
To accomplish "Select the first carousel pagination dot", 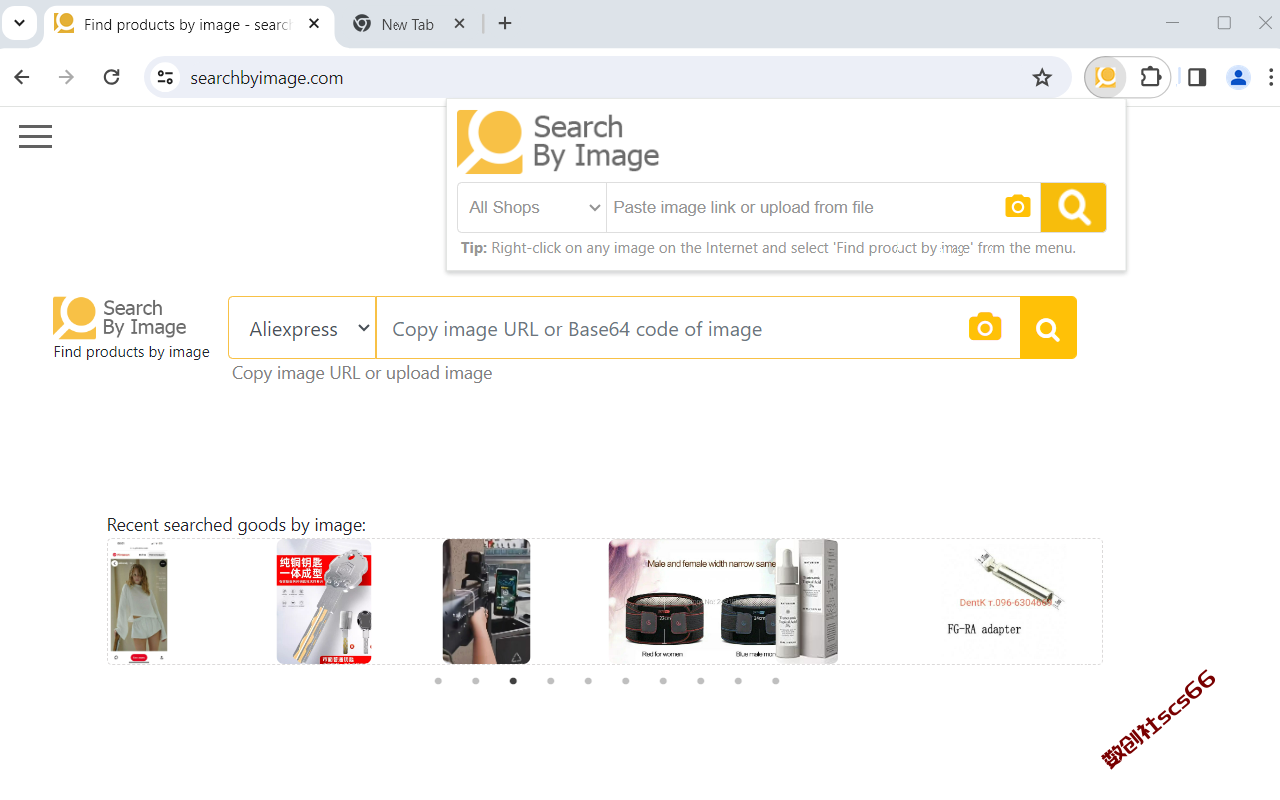I will click(x=438, y=681).
